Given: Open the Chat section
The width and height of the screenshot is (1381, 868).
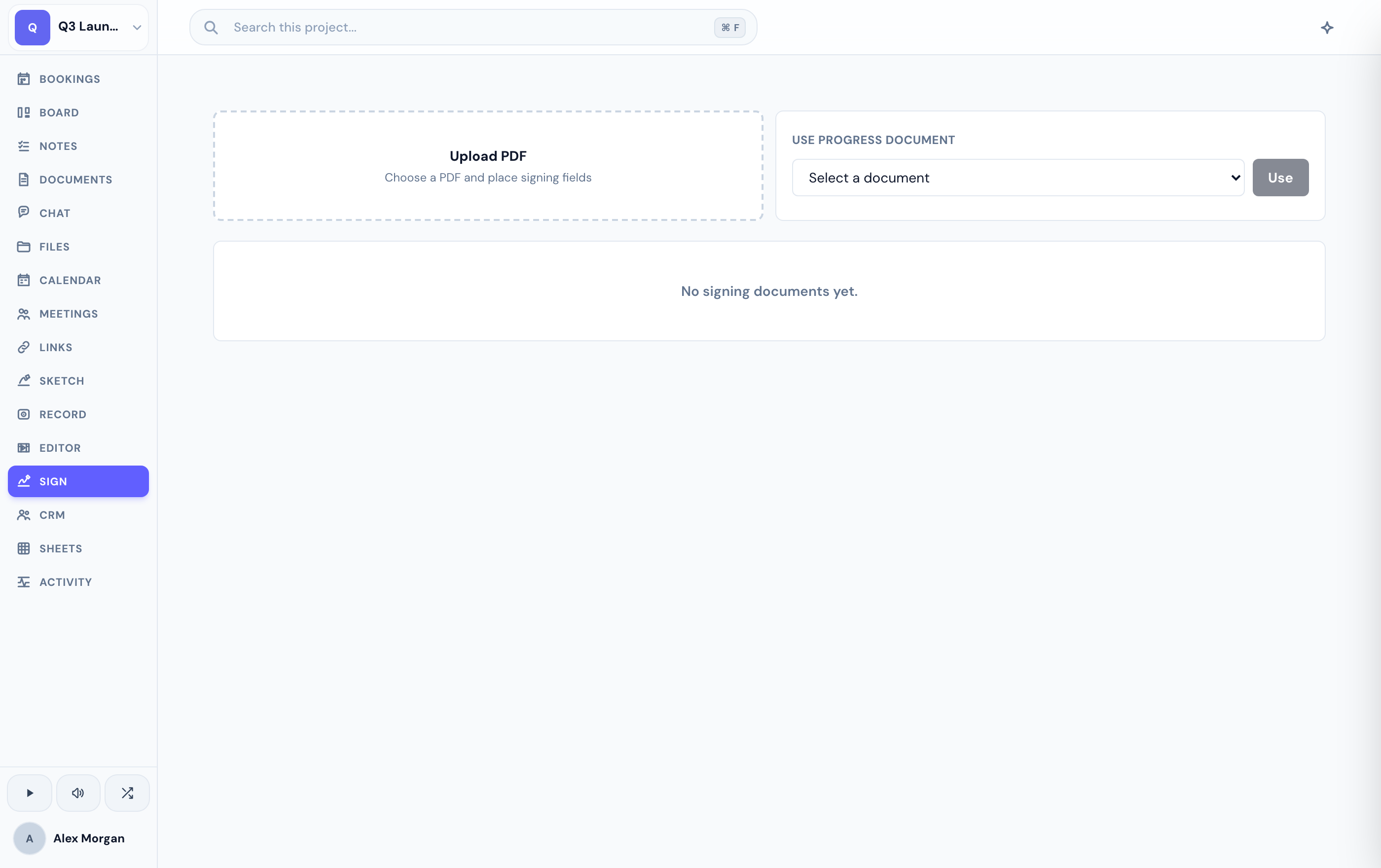Looking at the screenshot, I should tap(55, 213).
